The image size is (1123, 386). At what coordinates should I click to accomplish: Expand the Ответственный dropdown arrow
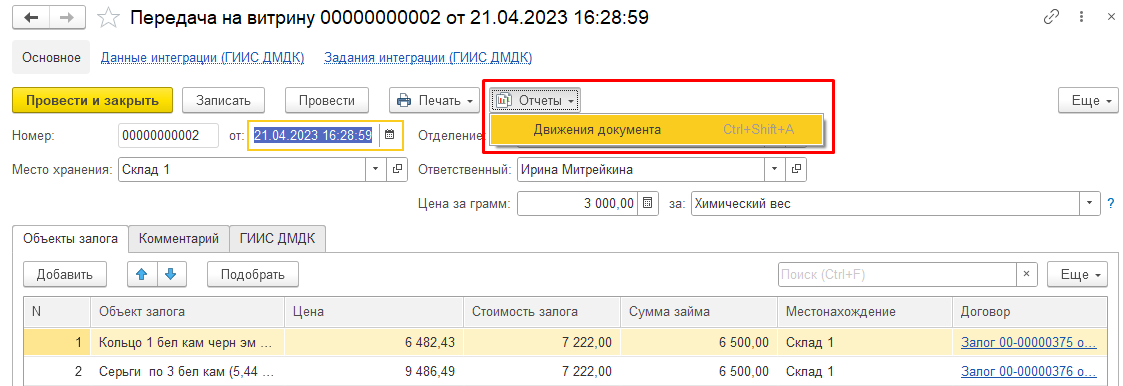pos(775,170)
